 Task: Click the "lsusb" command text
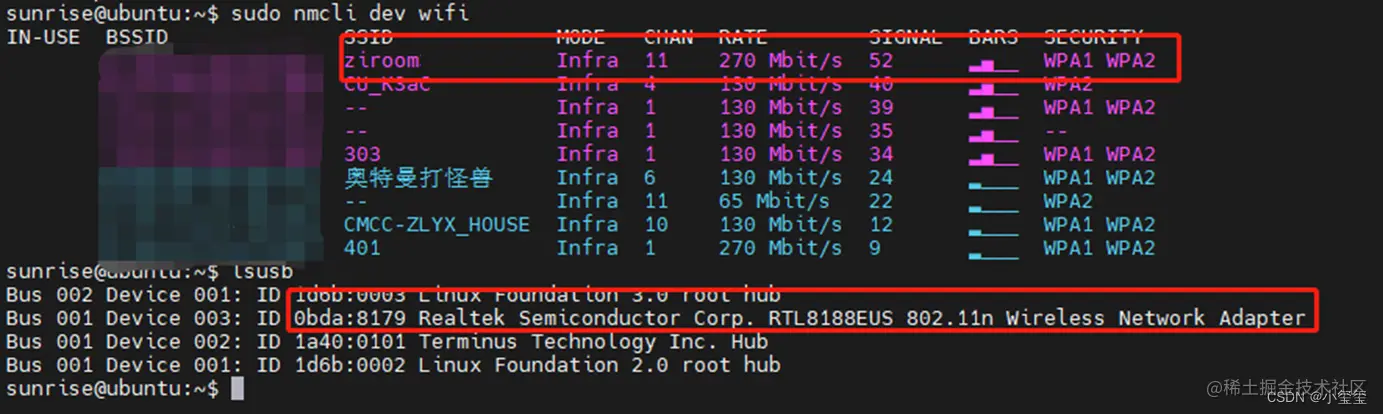tap(261, 271)
